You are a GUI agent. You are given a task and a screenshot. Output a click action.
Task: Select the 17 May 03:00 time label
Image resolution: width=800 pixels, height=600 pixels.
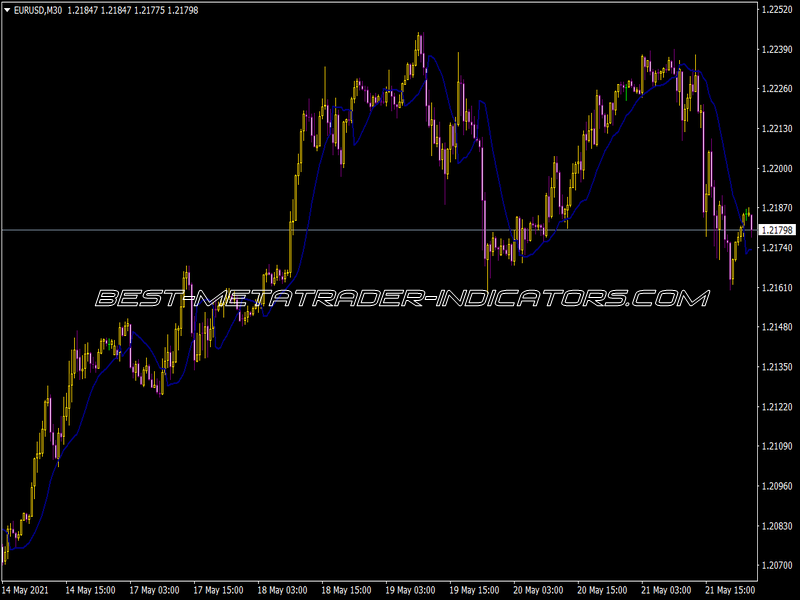pos(154,590)
